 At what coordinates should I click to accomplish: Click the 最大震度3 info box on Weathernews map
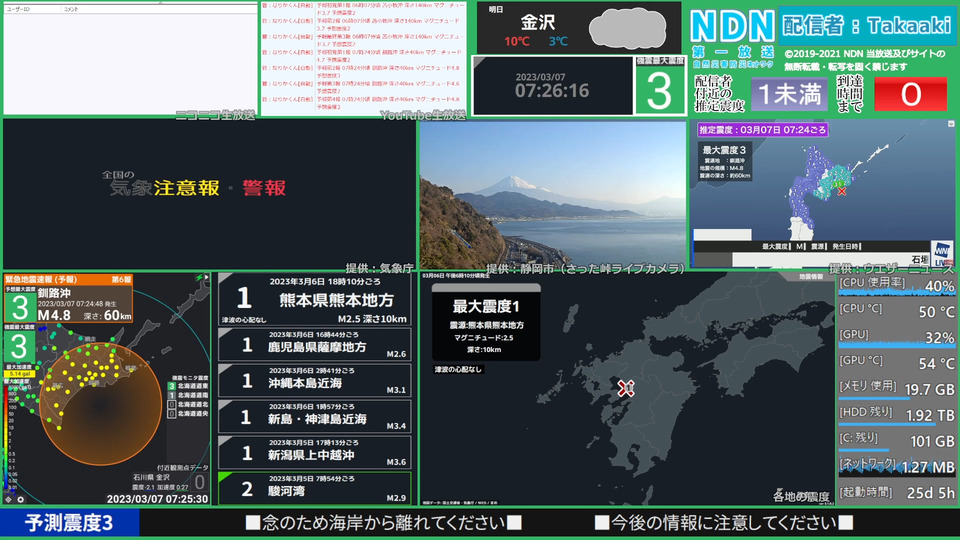pos(724,162)
